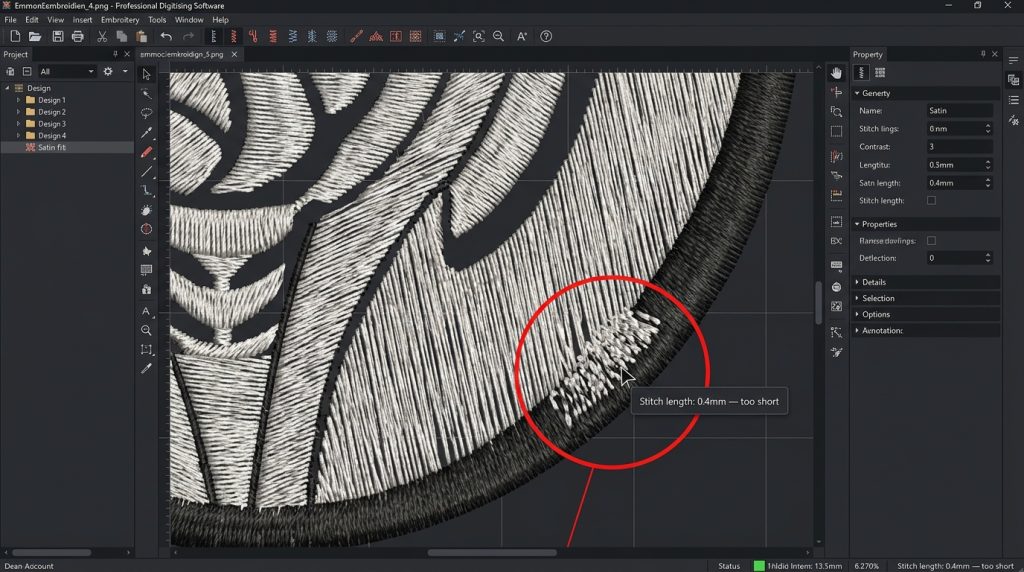Open the Insert menu

click(82, 20)
